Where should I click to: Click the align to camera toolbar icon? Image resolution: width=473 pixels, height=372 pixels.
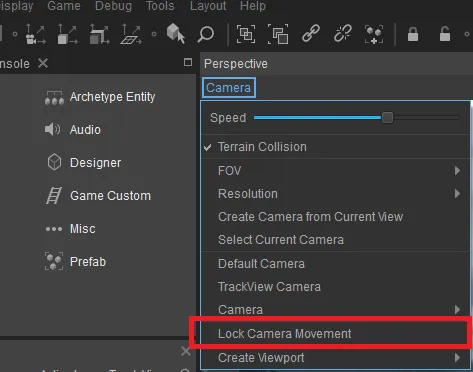click(x=35, y=34)
